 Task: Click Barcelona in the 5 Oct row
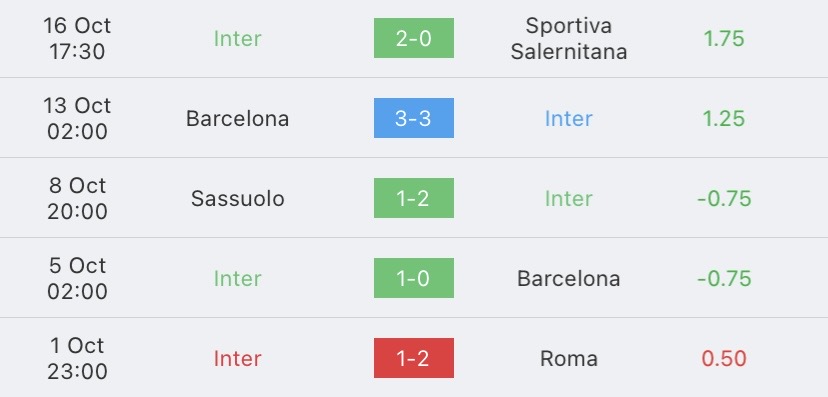click(x=569, y=278)
